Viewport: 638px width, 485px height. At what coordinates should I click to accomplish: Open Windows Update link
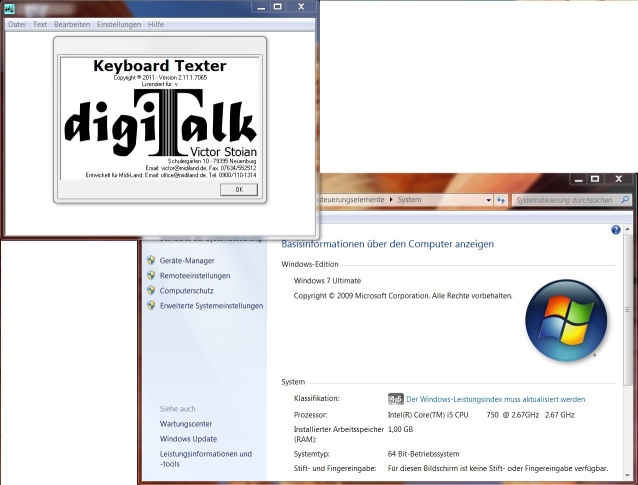pos(188,439)
